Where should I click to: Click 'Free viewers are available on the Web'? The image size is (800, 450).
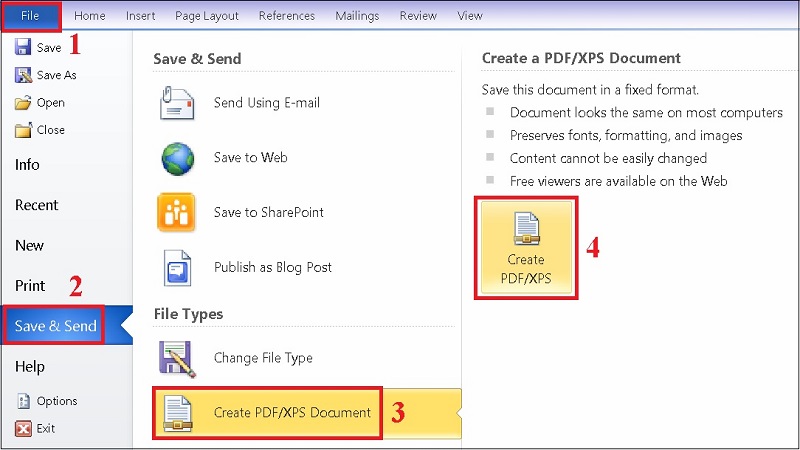tap(618, 181)
